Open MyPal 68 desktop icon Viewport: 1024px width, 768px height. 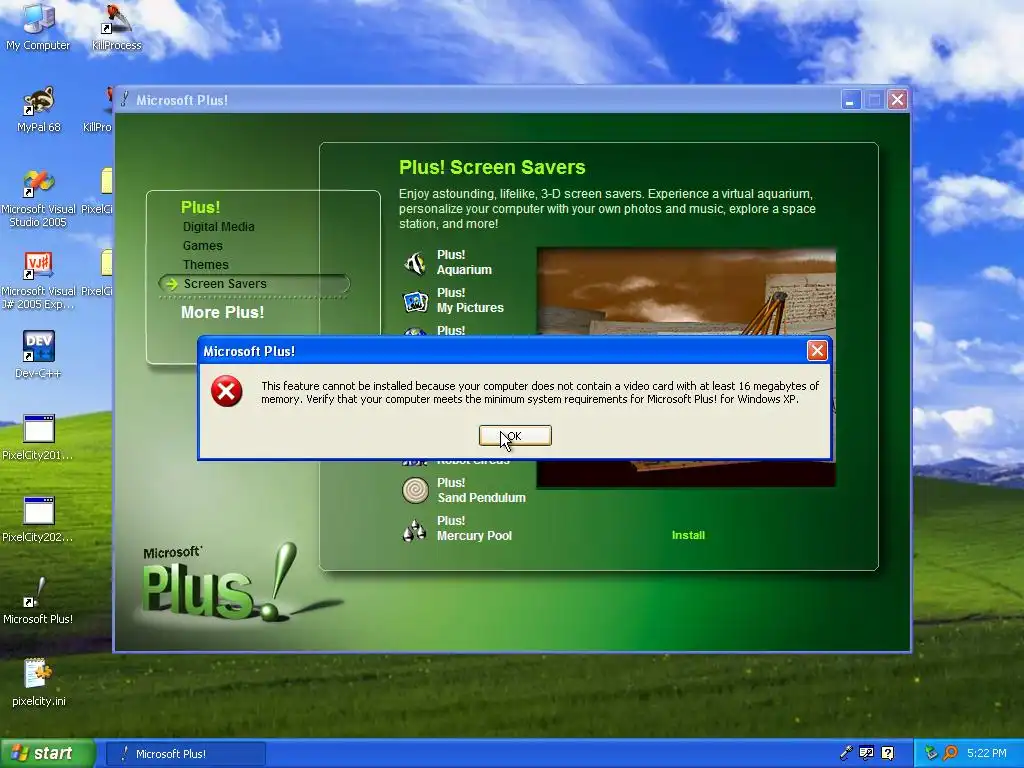39,109
